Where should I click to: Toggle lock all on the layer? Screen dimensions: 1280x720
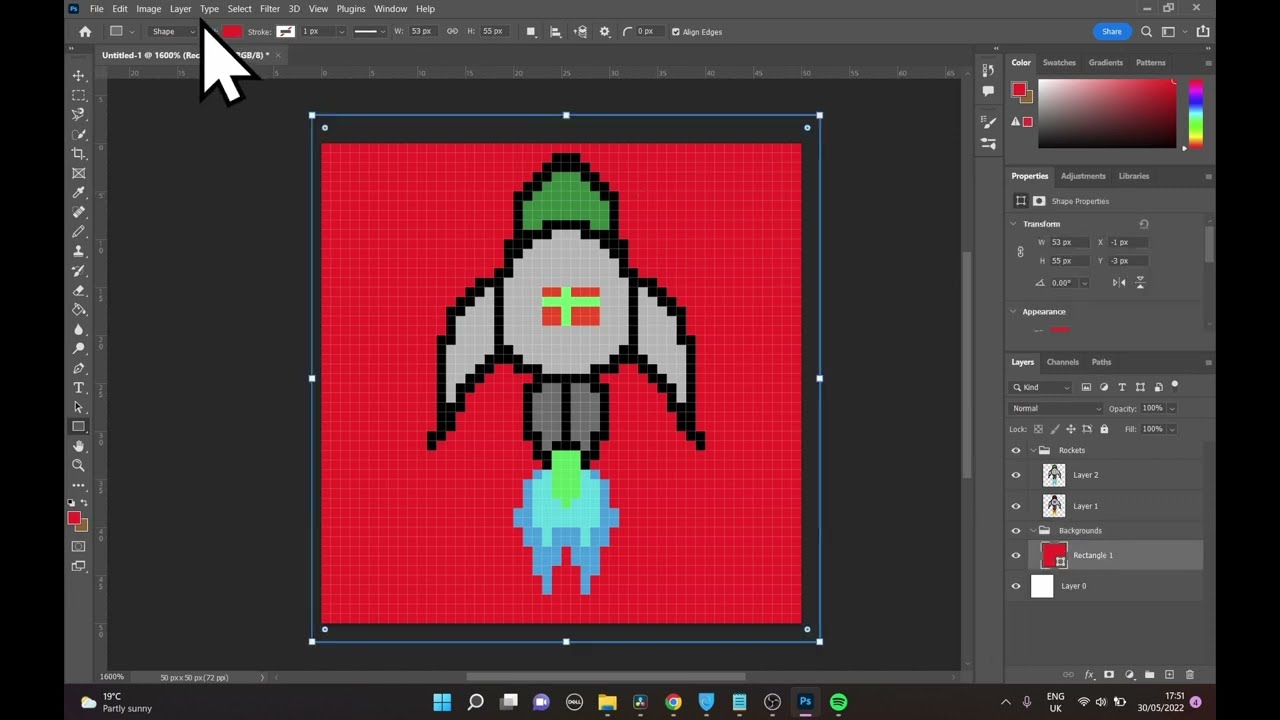[1104, 429]
